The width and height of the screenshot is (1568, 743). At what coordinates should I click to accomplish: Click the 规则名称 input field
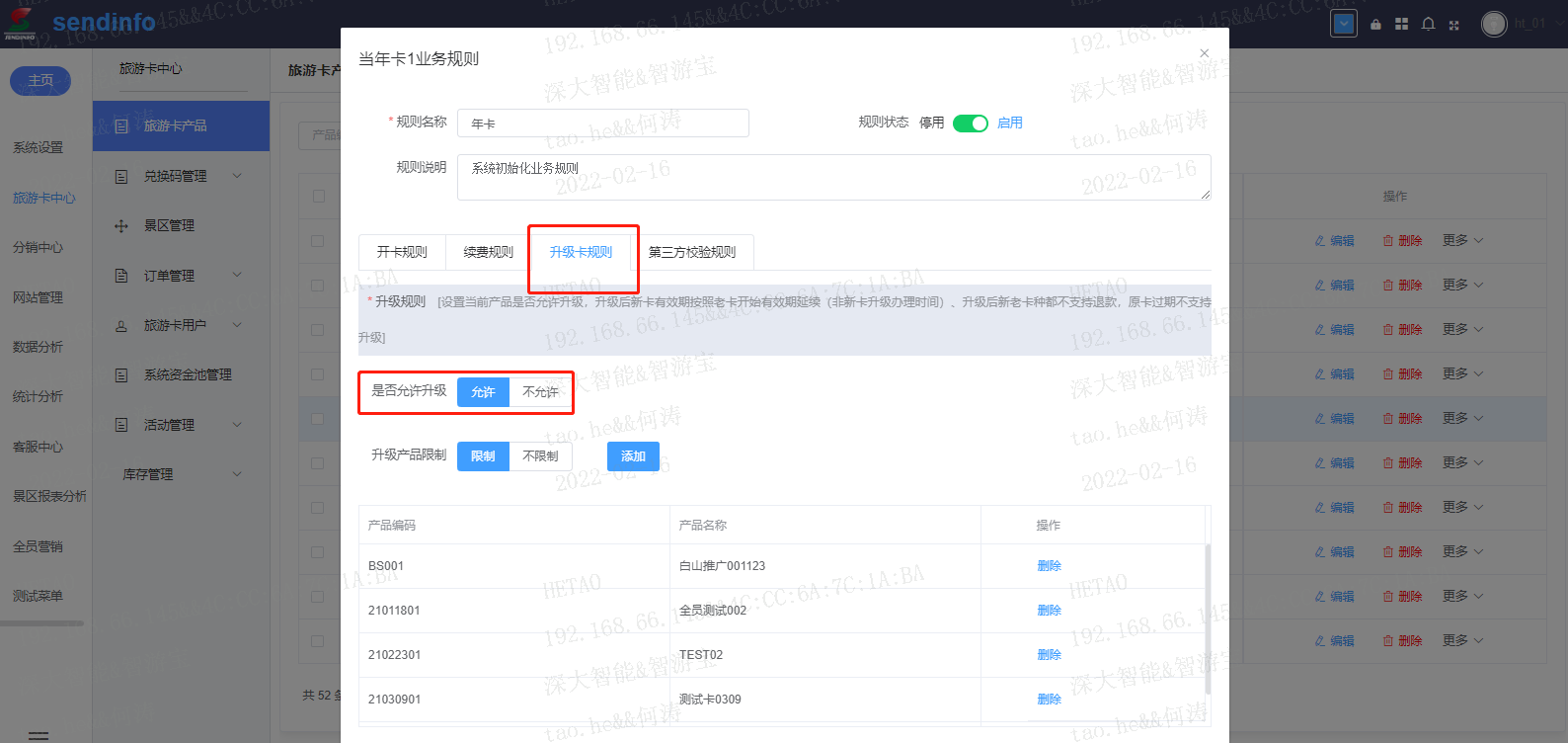pos(603,124)
